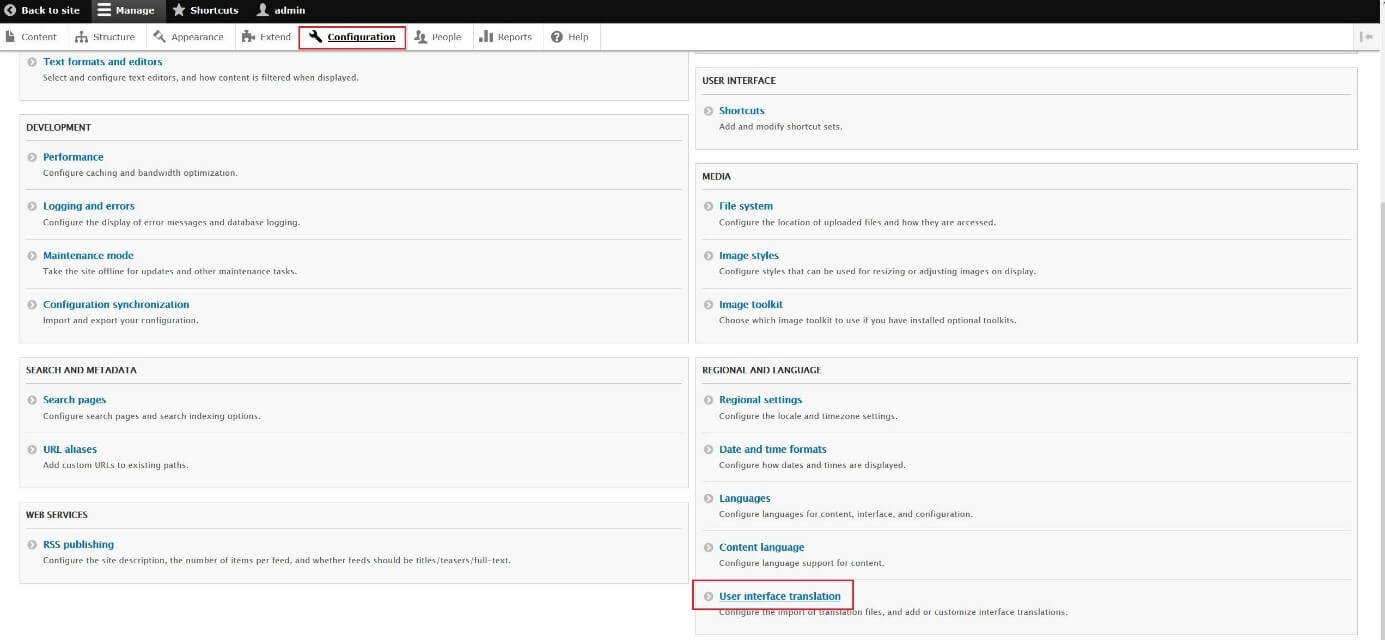This screenshot has width=1385, height=640.
Task: Open the Performance settings link
Action: (x=73, y=157)
